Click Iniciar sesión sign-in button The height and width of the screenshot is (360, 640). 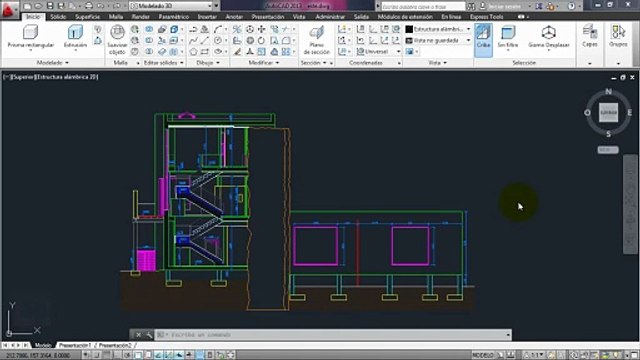(505, 6)
